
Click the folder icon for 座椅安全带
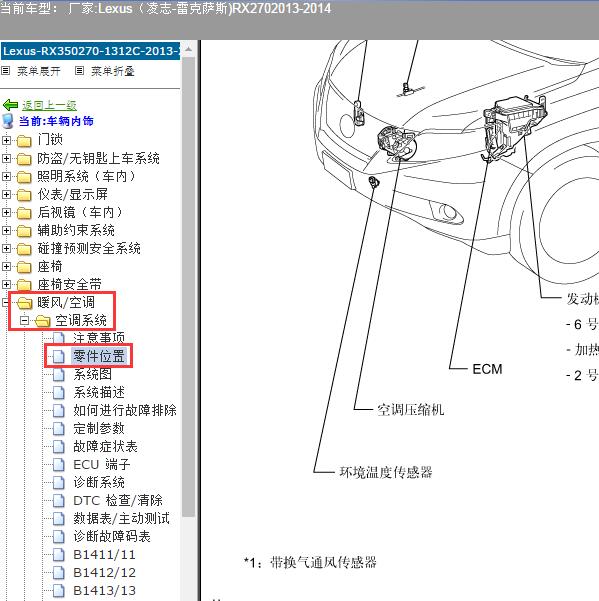click(24, 284)
